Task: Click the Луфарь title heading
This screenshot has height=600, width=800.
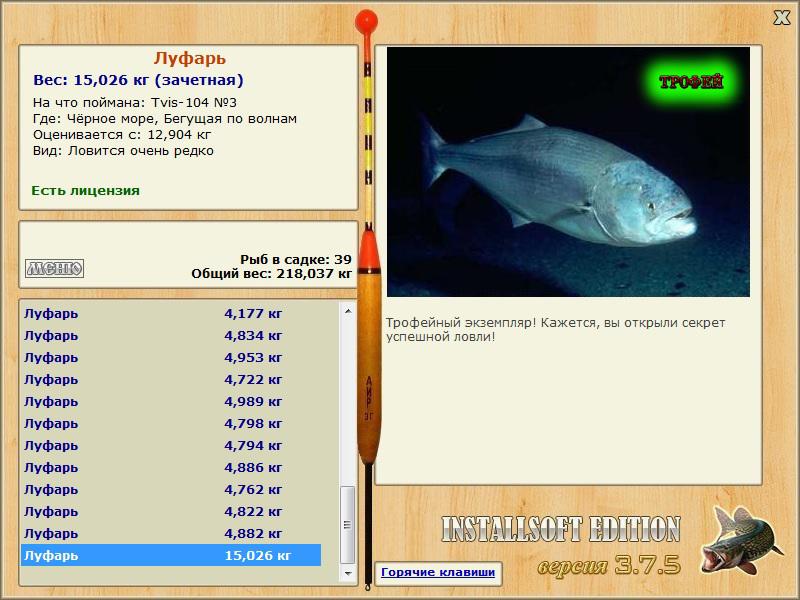Action: pos(190,58)
